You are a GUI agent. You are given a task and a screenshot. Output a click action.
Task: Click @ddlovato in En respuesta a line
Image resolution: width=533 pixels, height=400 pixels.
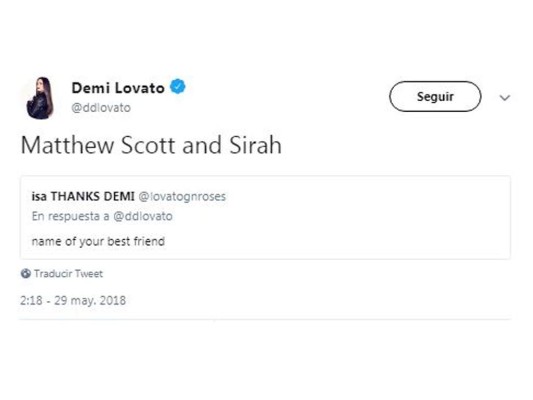tap(143, 216)
